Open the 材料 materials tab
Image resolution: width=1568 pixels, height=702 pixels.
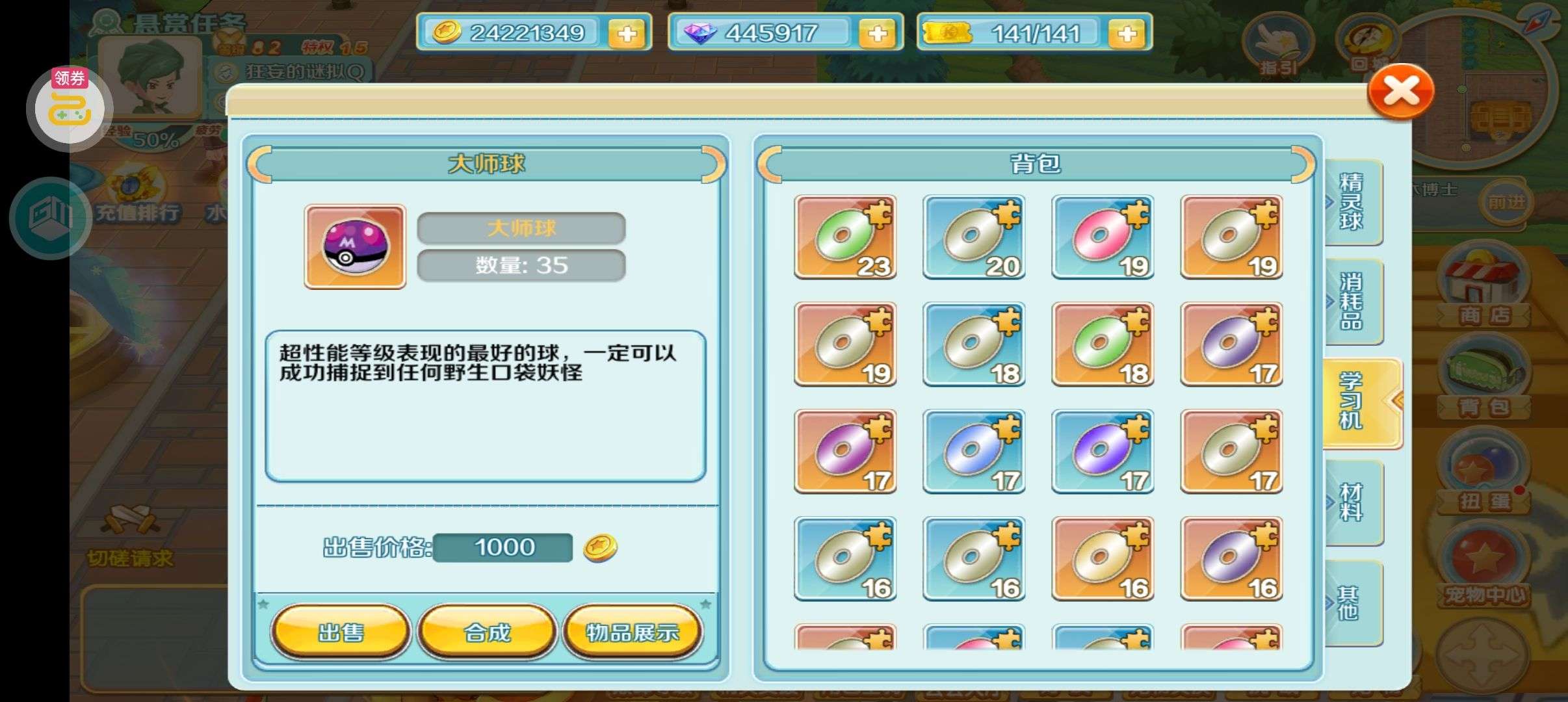click(1352, 502)
